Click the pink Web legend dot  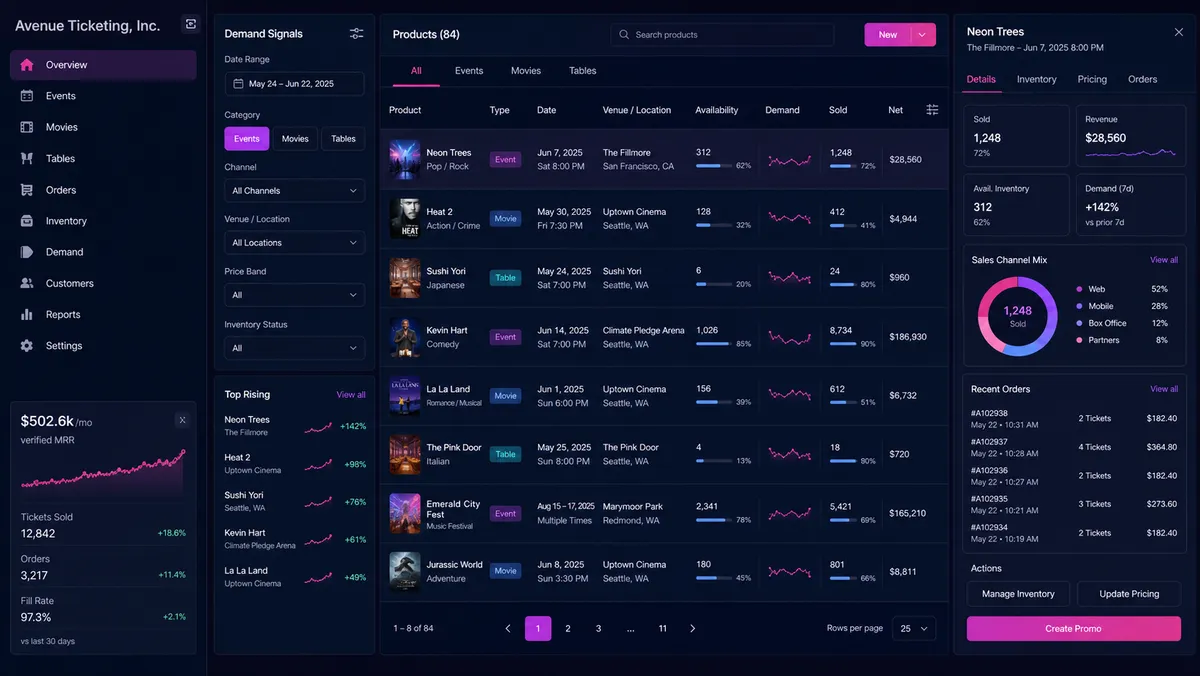coord(1080,289)
